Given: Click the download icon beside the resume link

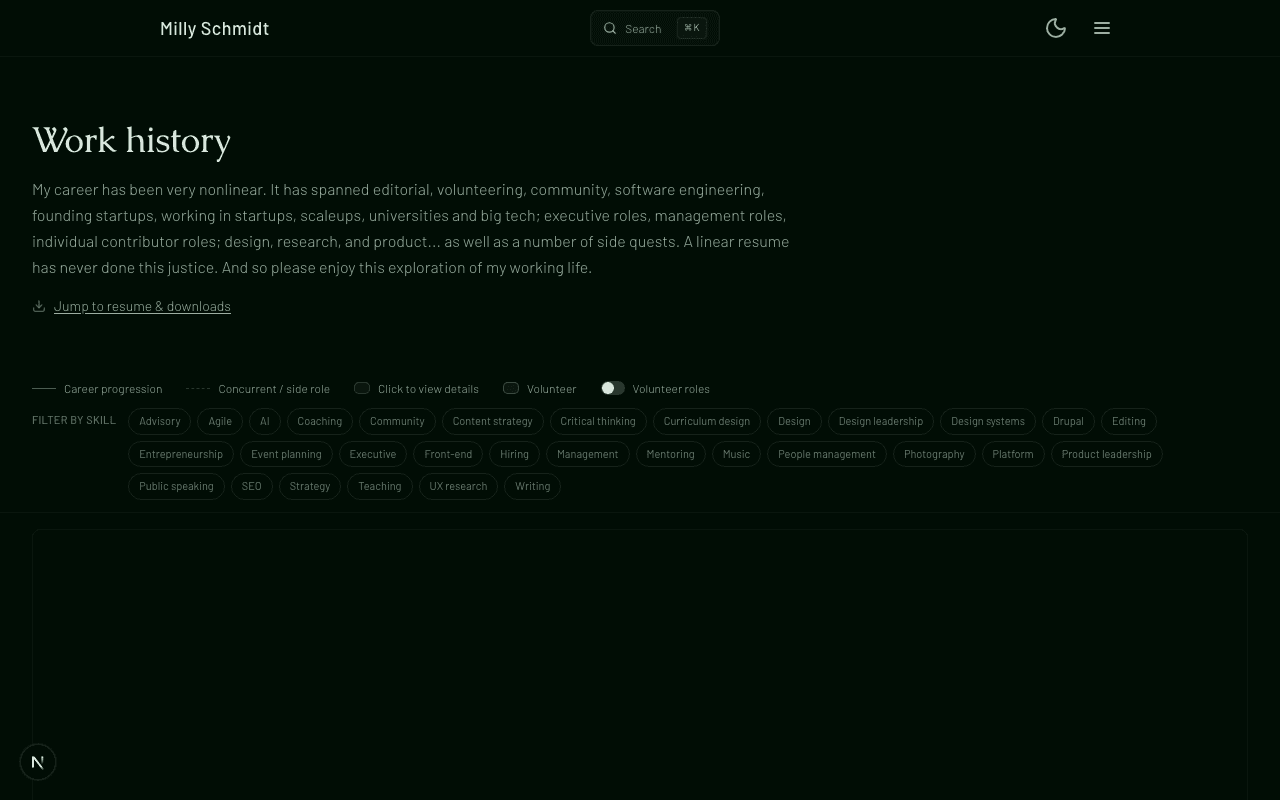Looking at the screenshot, I should [x=39, y=306].
